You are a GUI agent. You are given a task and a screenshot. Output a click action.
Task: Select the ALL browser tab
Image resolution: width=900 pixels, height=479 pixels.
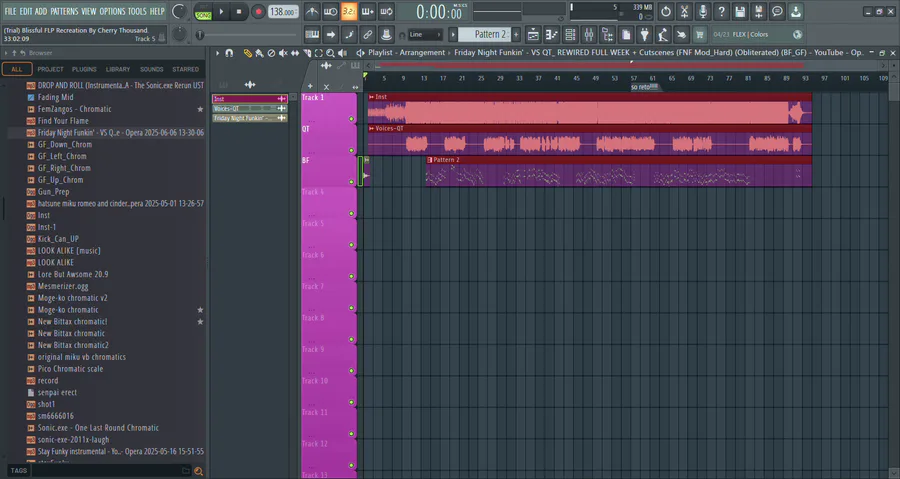17,69
